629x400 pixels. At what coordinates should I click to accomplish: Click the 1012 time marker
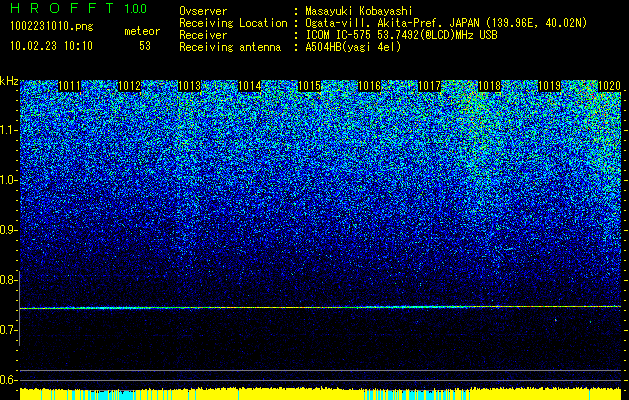pos(130,86)
